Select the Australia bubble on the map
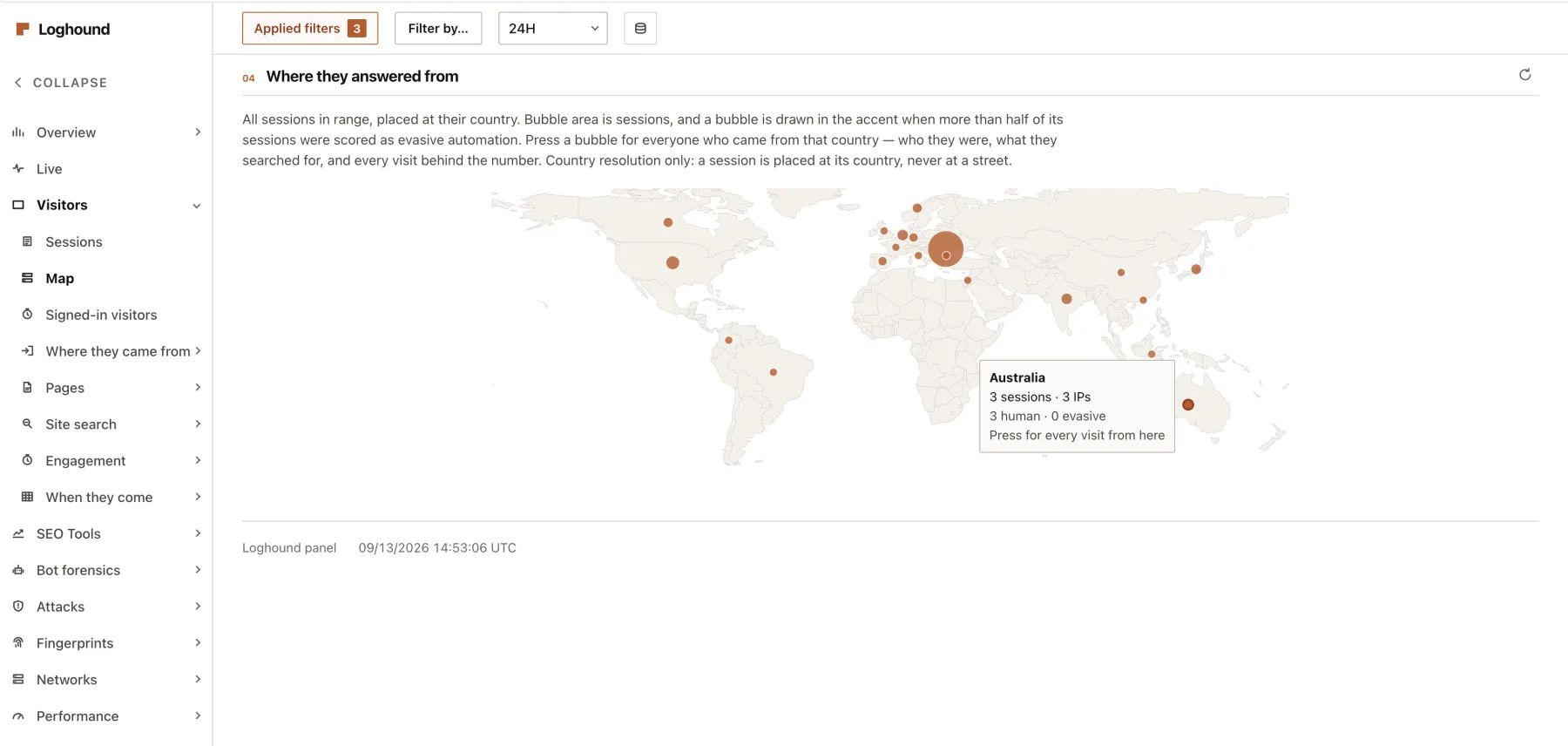This screenshot has width=1568, height=746. (x=1188, y=404)
